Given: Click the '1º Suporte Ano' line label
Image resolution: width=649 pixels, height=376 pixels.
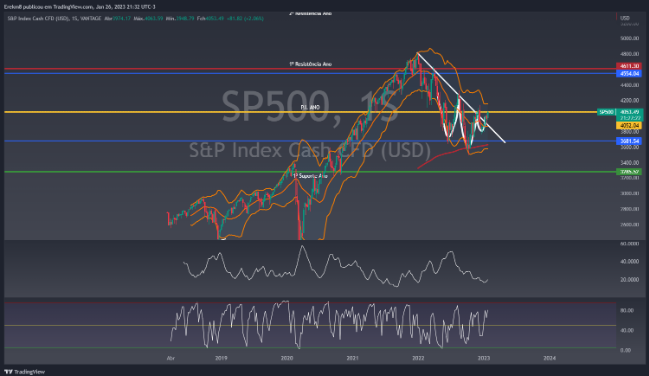Looking at the screenshot, I should point(310,176).
